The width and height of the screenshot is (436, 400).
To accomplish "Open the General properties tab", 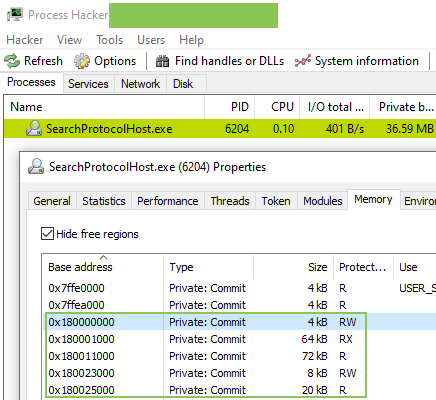I will pyautogui.click(x=52, y=201).
